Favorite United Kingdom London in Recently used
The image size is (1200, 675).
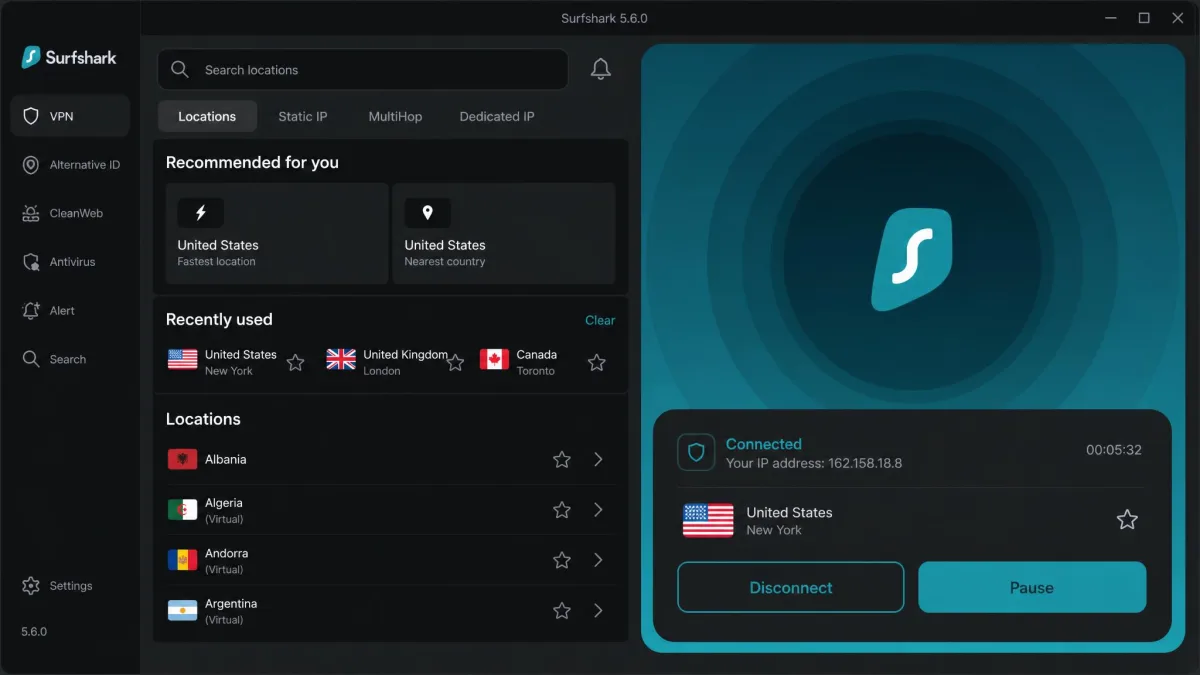[455, 362]
